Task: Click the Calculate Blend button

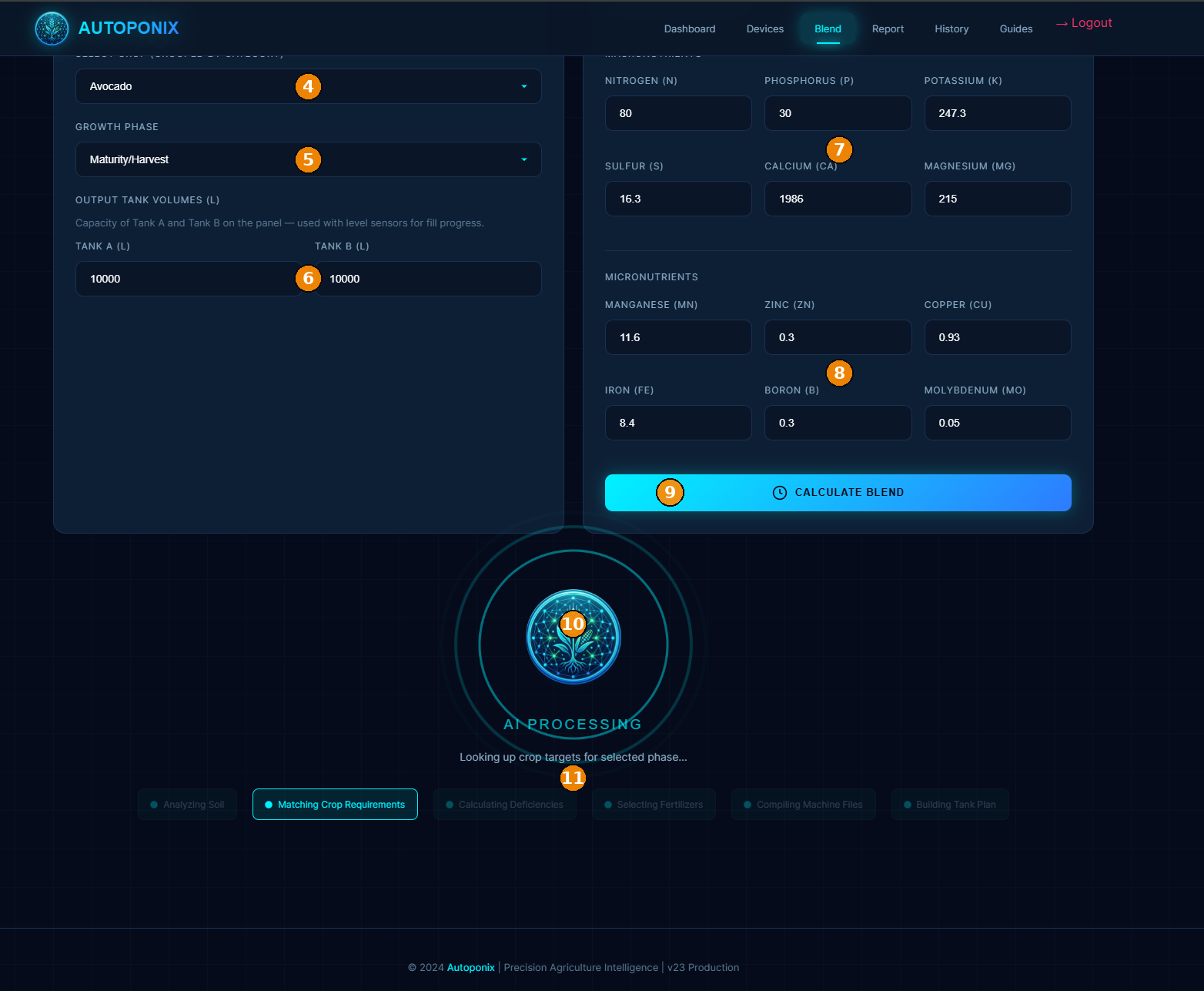Action: click(x=838, y=493)
